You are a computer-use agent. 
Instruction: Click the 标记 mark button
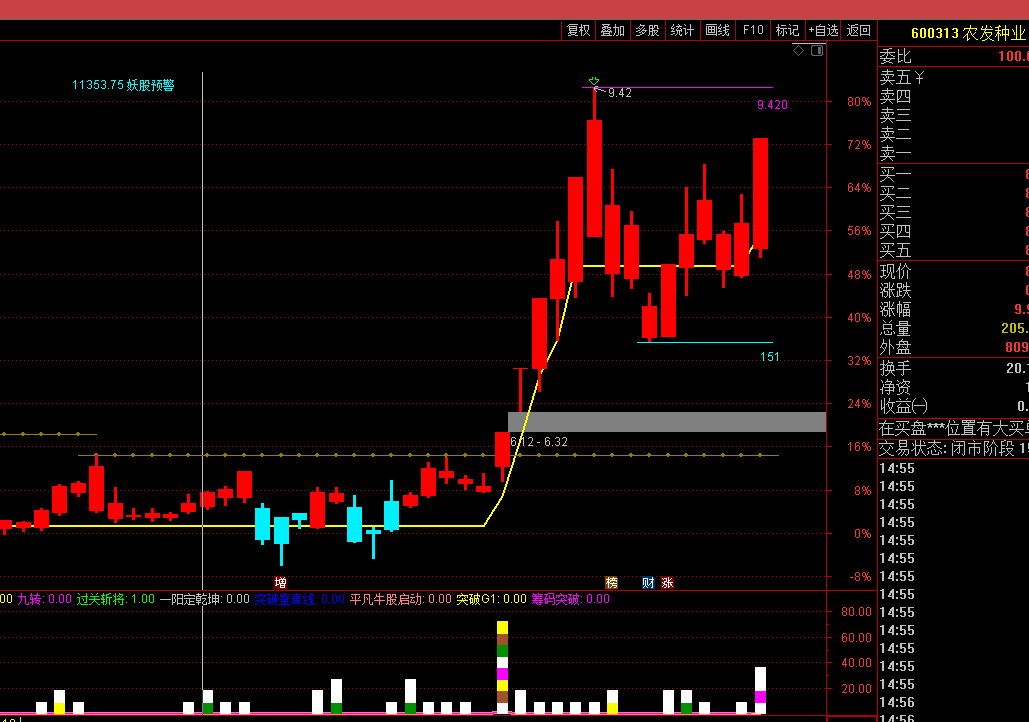click(788, 30)
